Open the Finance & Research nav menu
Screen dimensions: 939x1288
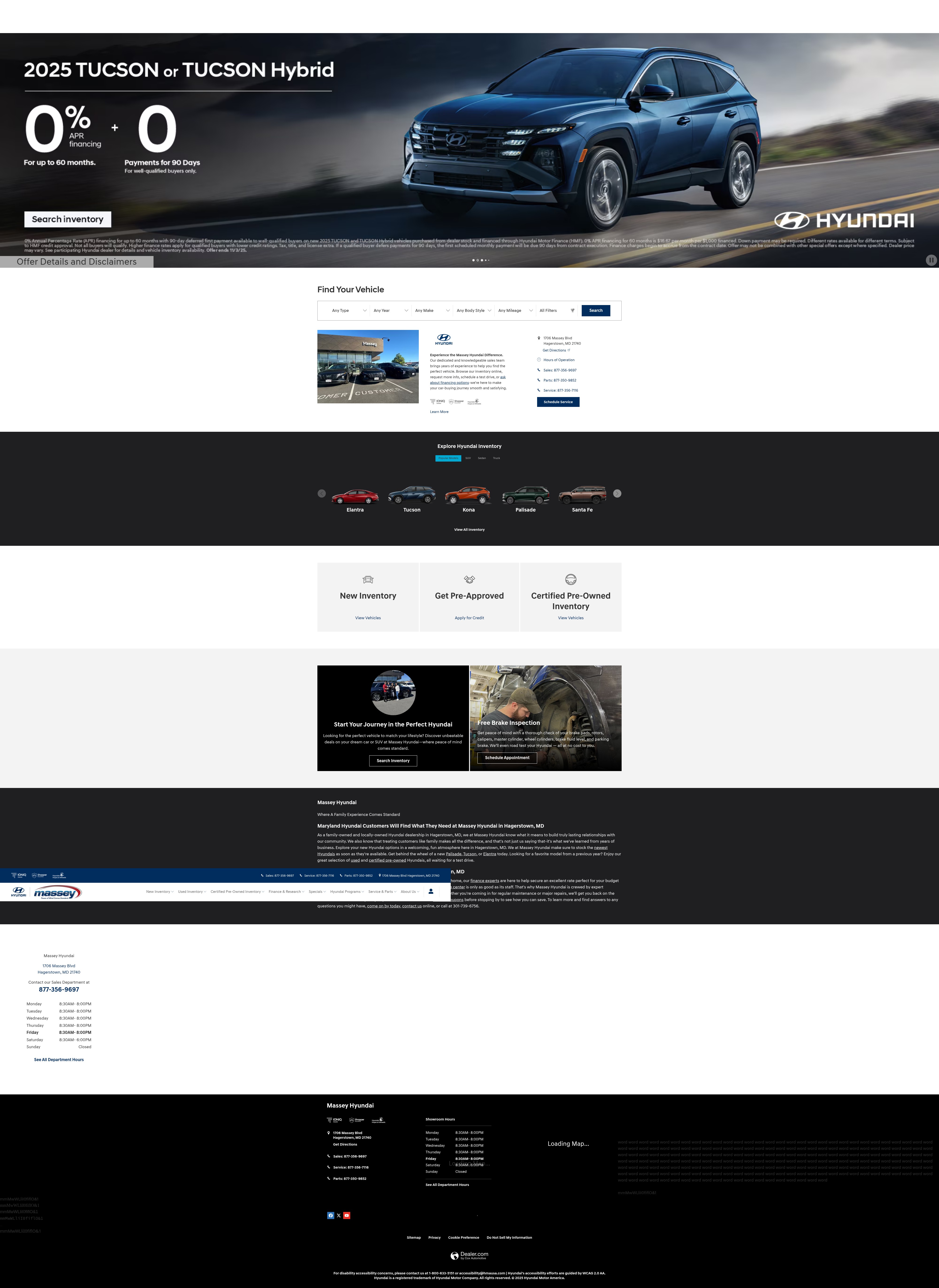[x=286, y=892]
